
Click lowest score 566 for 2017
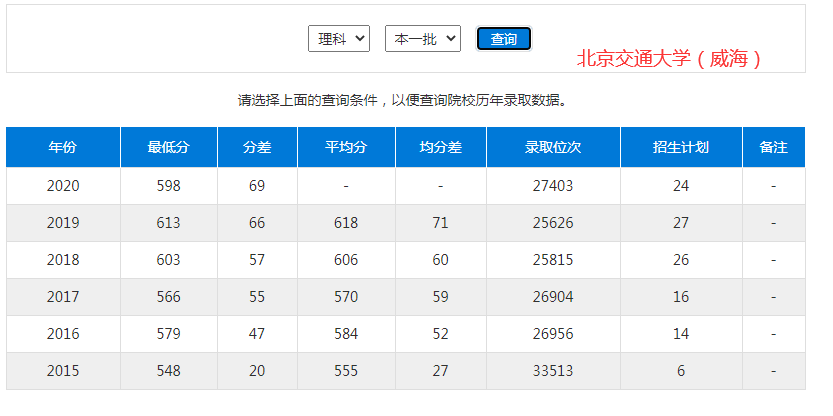[168, 296]
